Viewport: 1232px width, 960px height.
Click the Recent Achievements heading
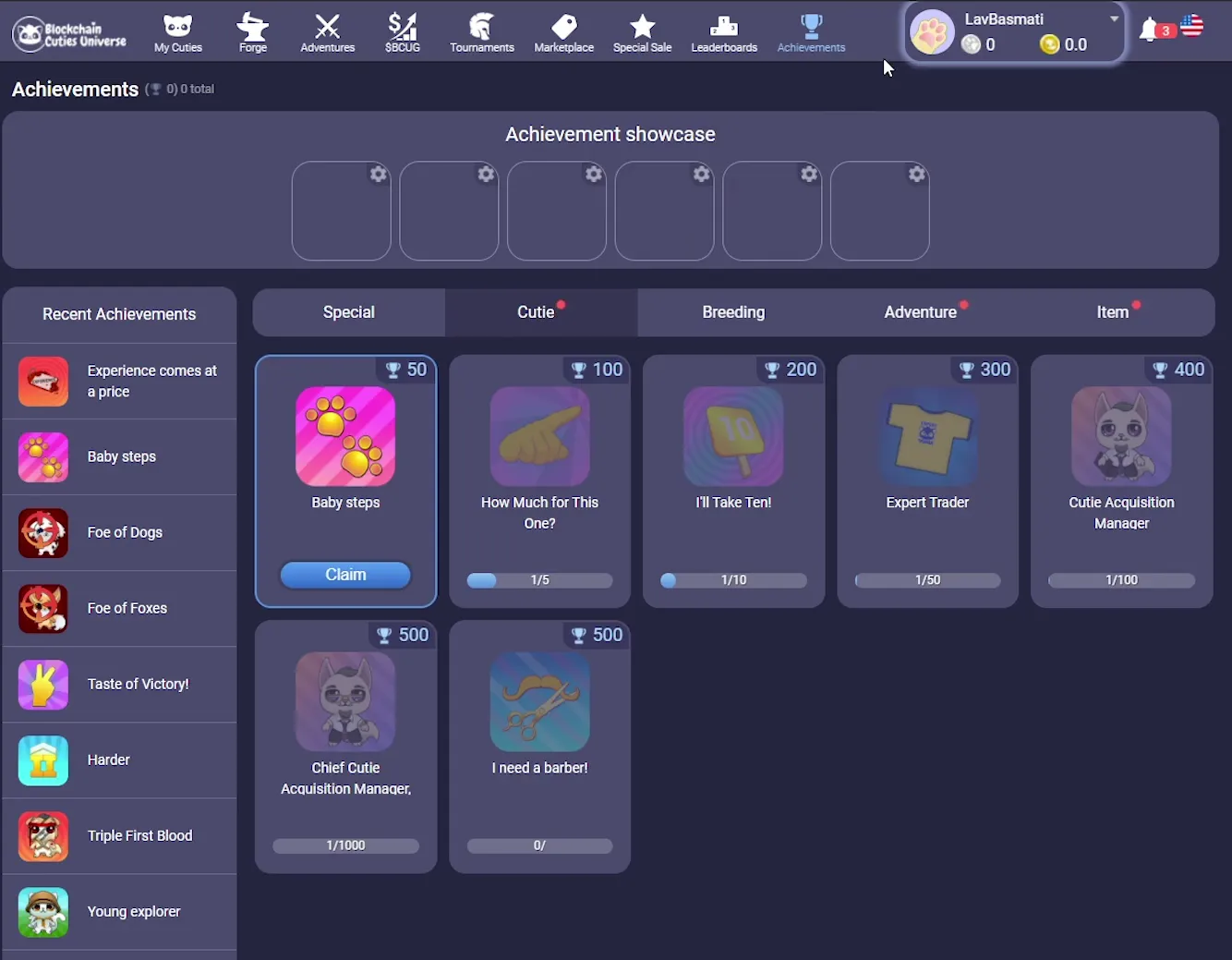coord(119,314)
